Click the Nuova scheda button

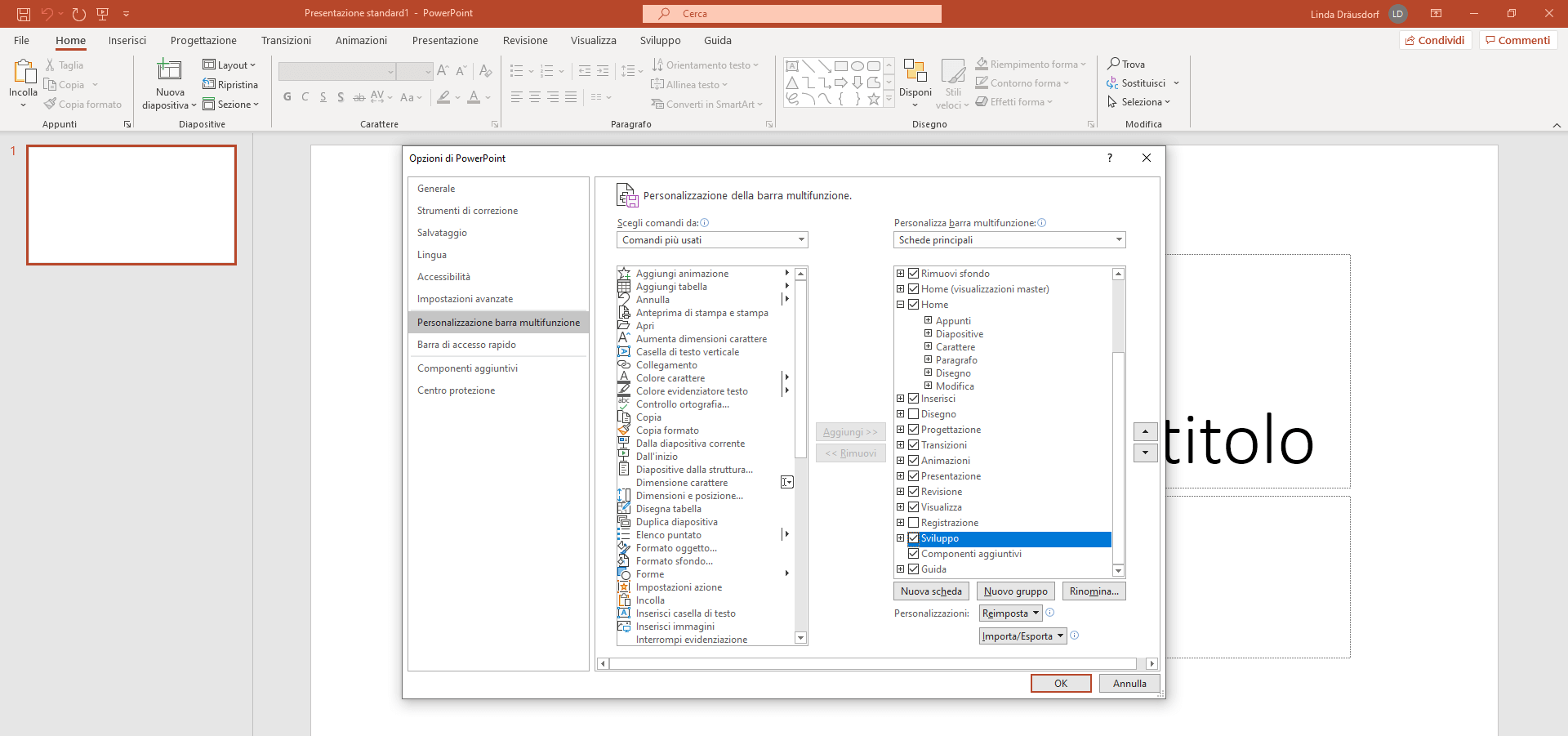click(x=931, y=591)
